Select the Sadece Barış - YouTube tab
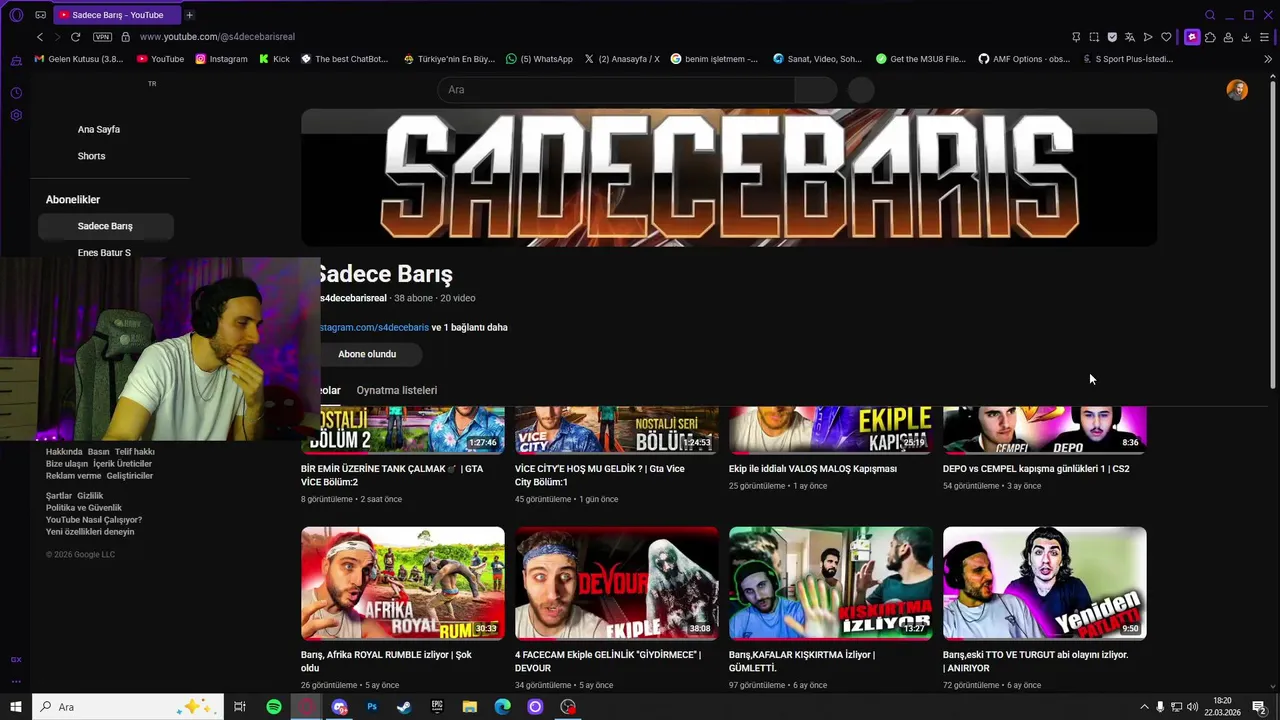 pos(115,15)
